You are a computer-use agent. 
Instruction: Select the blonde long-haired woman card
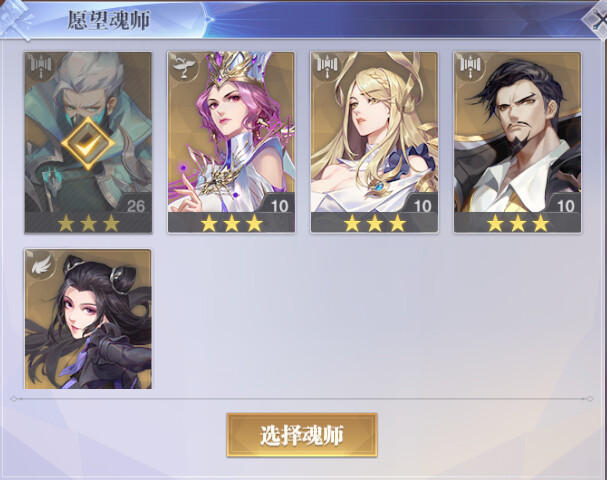point(374,142)
